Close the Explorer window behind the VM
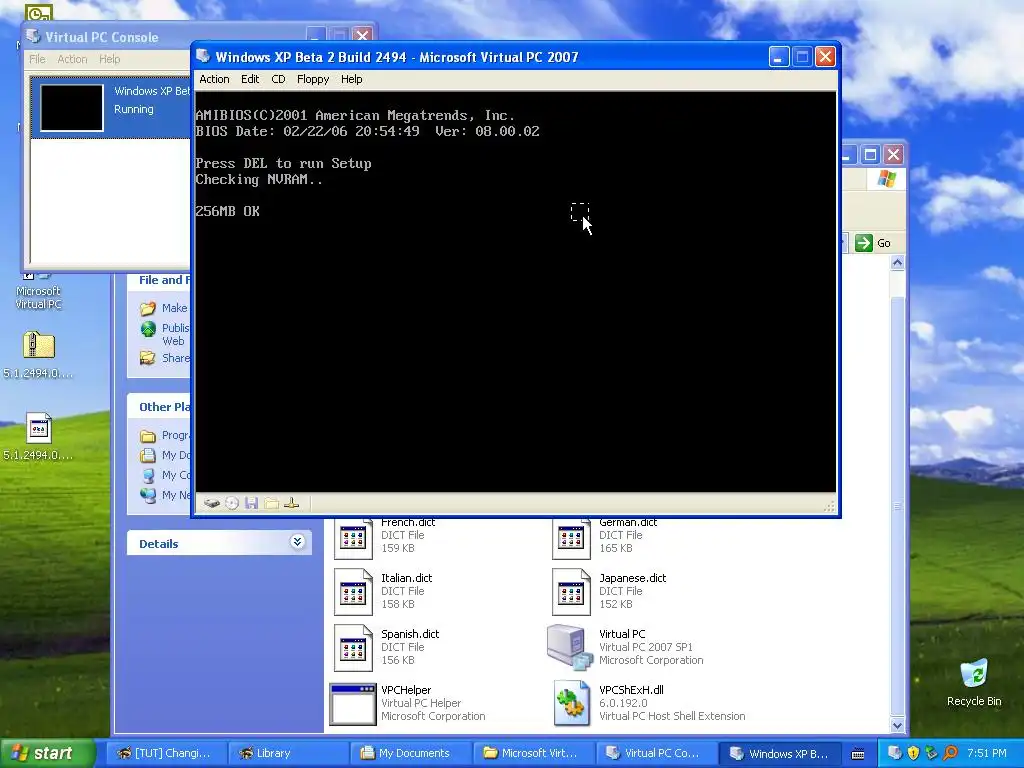 [x=893, y=155]
